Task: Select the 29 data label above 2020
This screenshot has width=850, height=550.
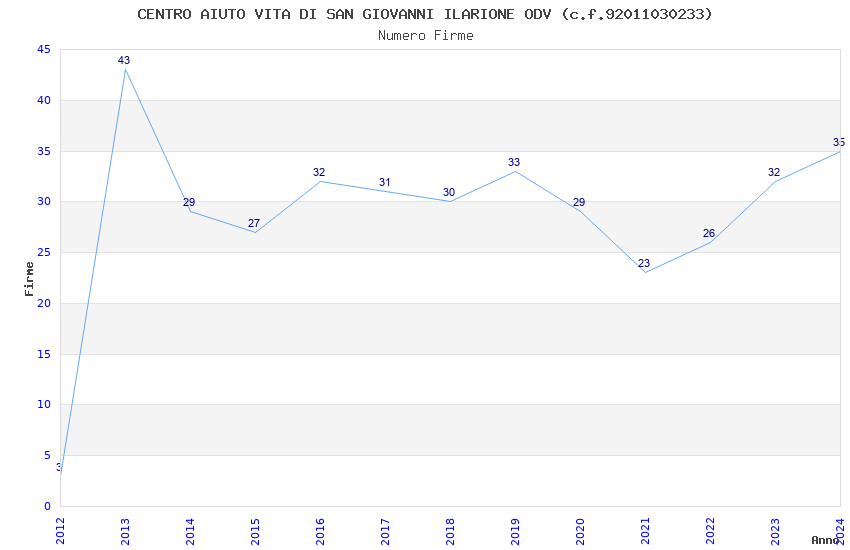Action: point(579,202)
